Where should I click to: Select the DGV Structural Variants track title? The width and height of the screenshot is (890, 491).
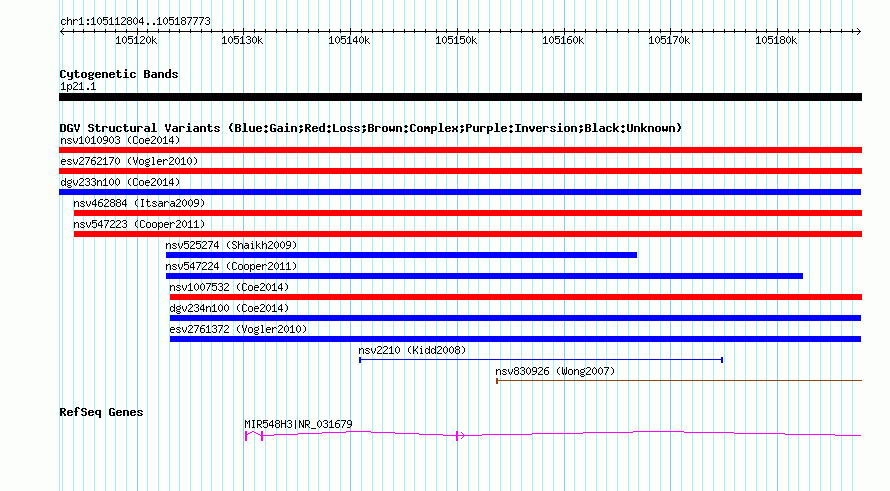coord(371,128)
